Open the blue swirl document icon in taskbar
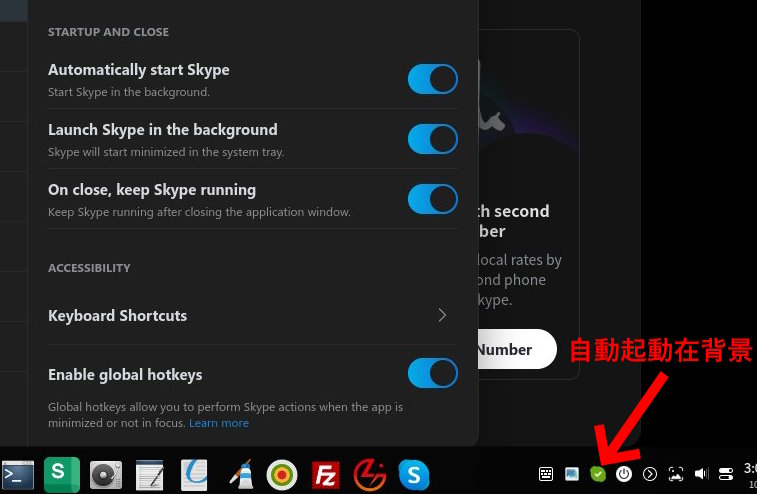Screen dimensions: 757x494 [195, 475]
